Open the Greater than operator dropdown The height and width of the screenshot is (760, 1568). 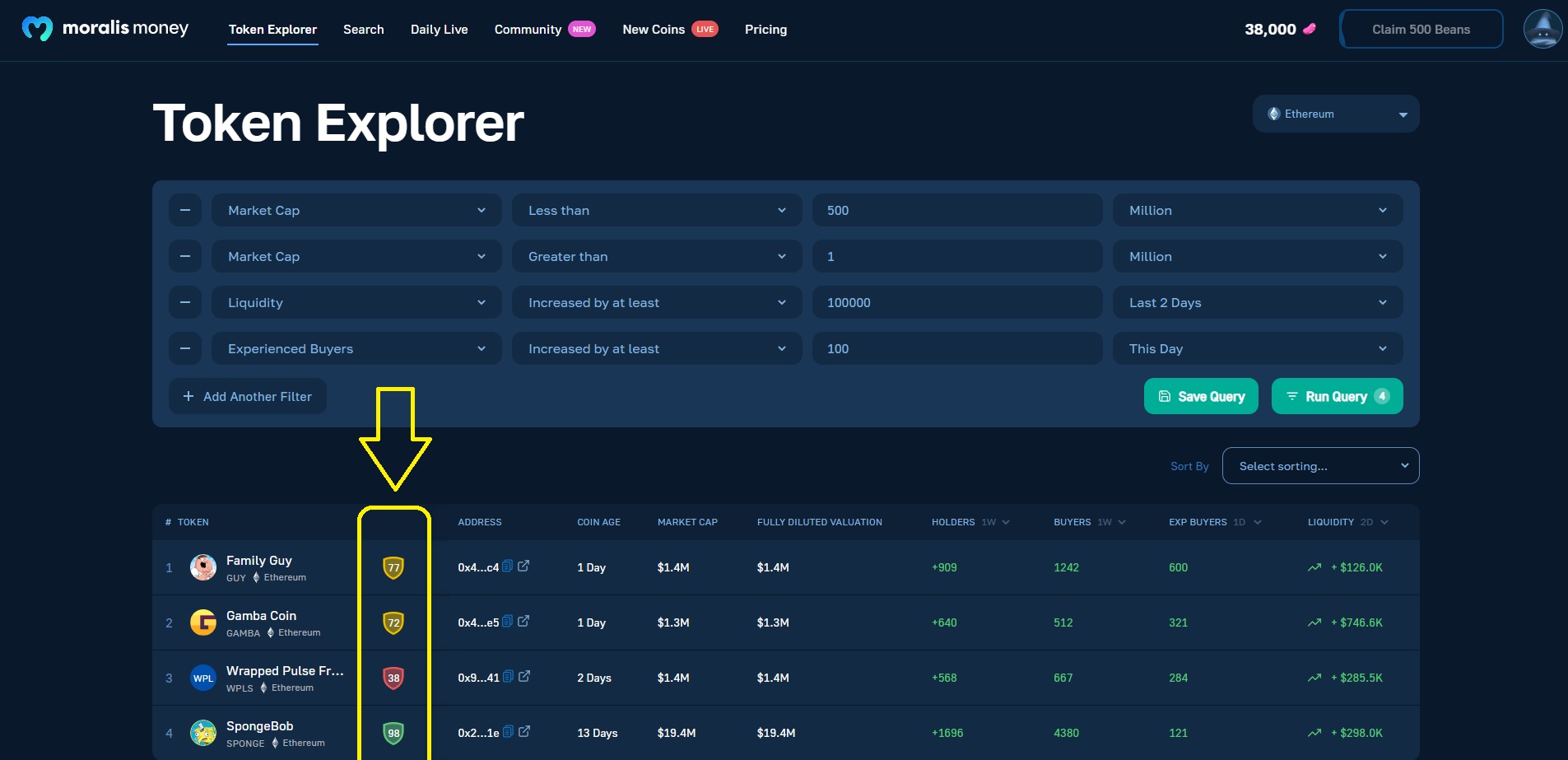[x=657, y=256]
